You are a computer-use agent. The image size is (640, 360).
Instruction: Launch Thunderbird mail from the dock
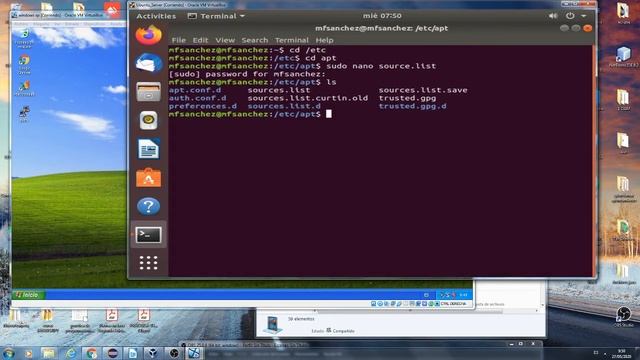(149, 63)
